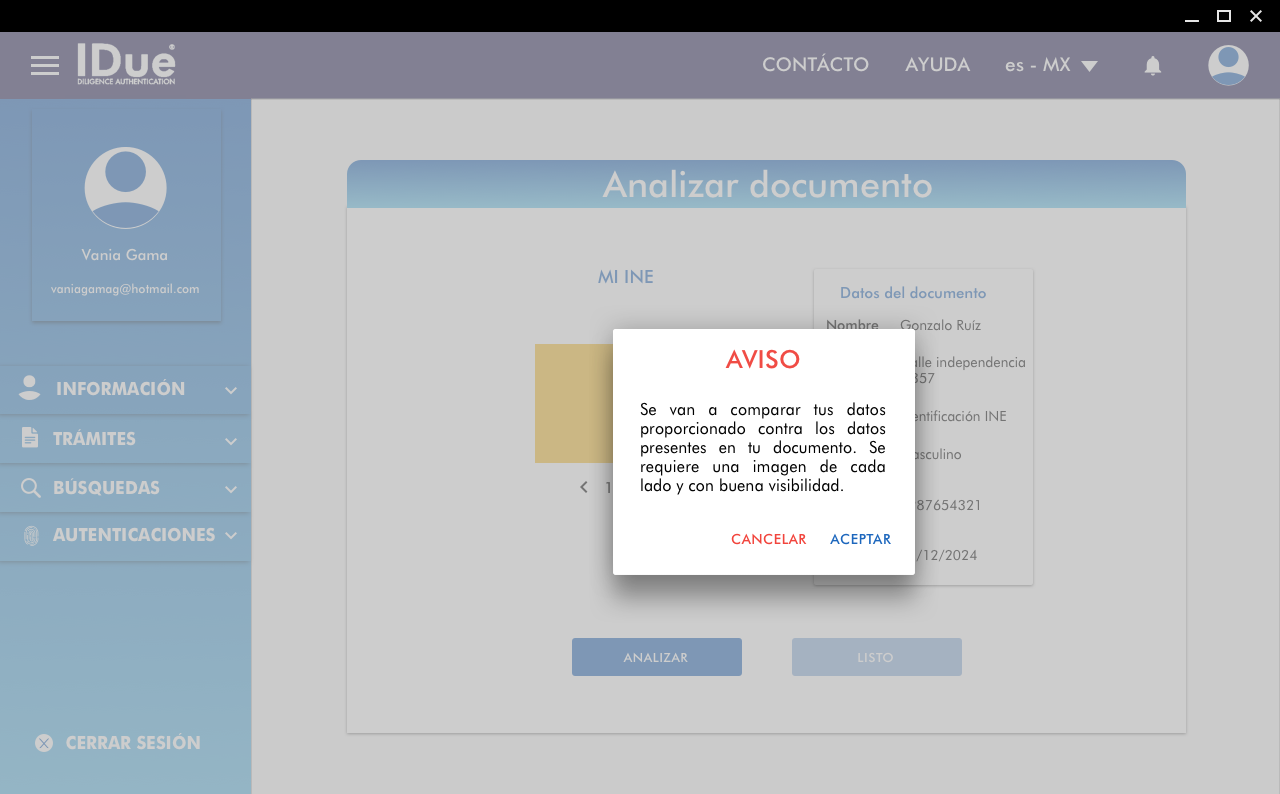Click the magnifier Búsquedas icon
The height and width of the screenshot is (794, 1280).
(x=31, y=488)
